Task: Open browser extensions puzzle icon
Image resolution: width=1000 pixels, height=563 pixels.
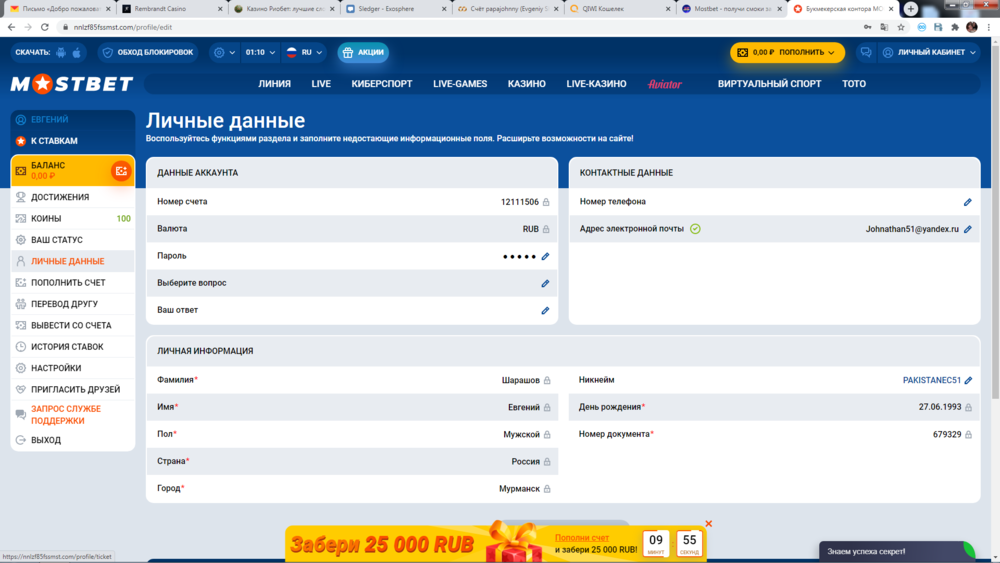Action: (x=955, y=27)
